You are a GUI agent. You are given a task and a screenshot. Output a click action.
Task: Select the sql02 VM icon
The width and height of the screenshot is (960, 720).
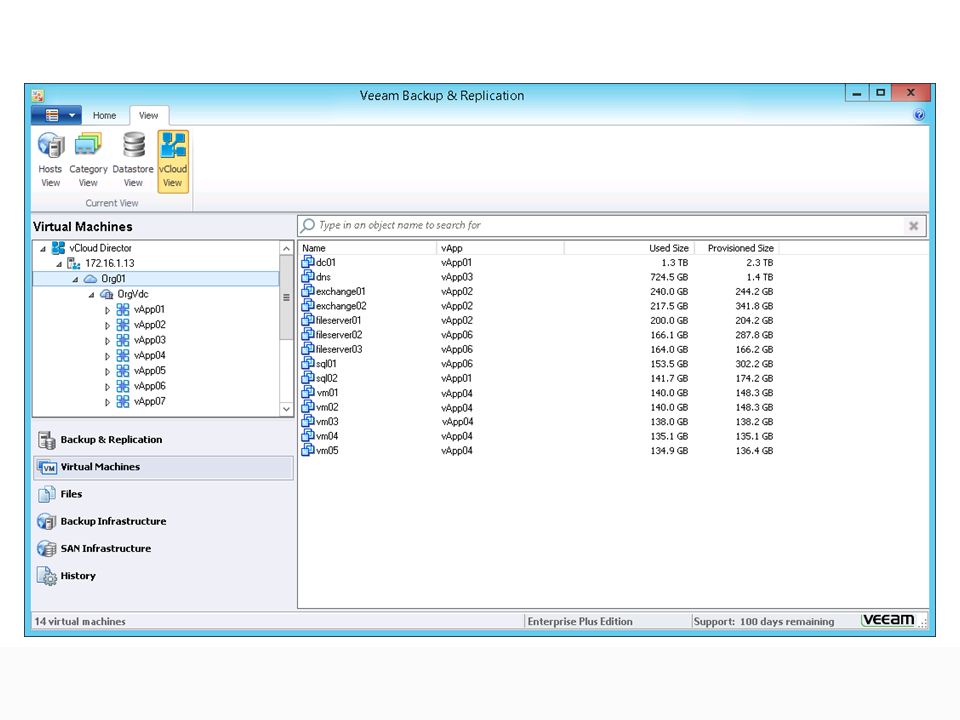pos(307,378)
